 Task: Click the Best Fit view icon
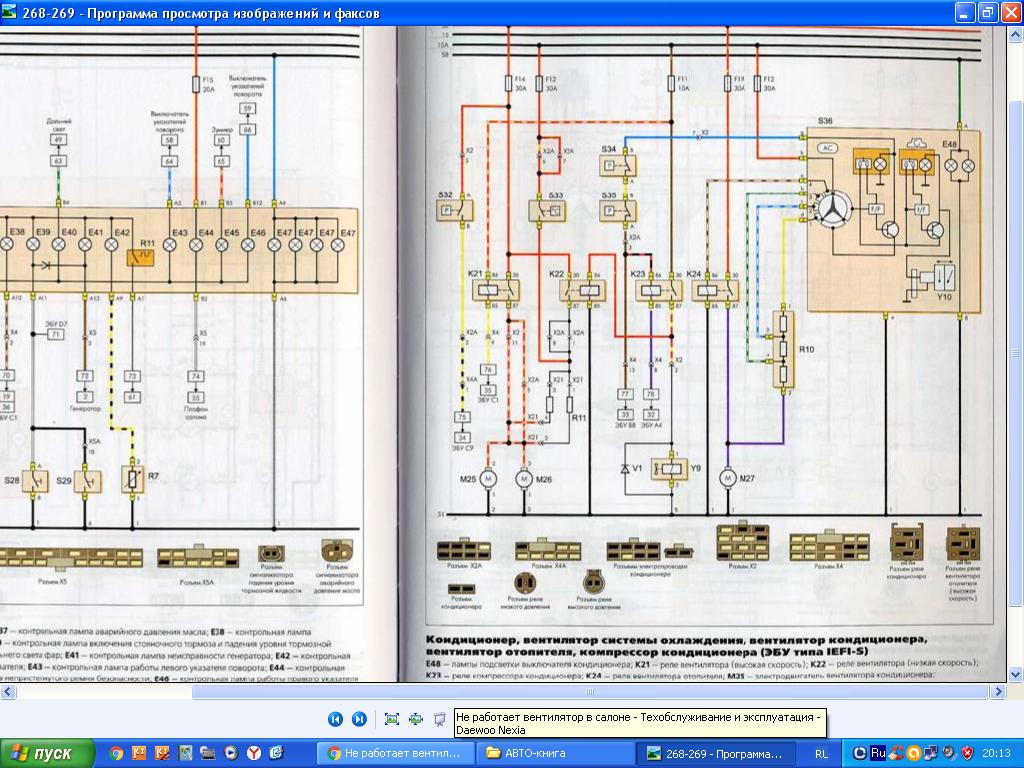point(391,719)
